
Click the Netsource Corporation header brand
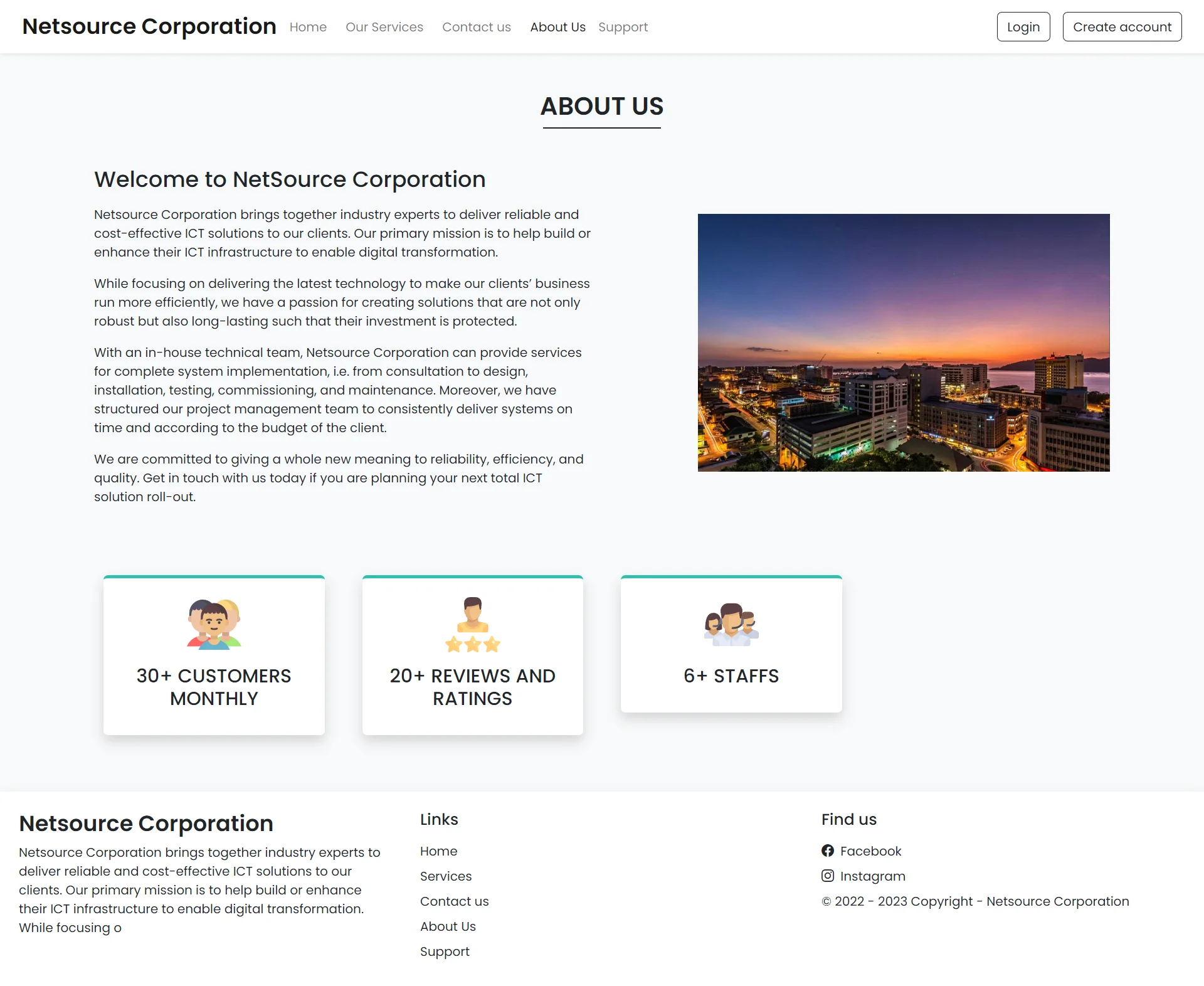click(x=149, y=26)
